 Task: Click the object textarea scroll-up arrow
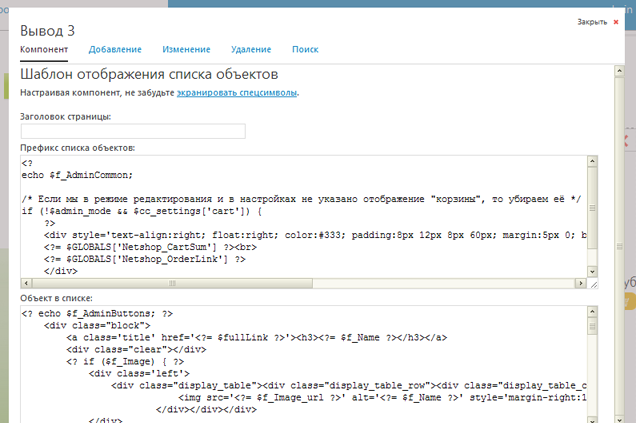[x=593, y=312]
